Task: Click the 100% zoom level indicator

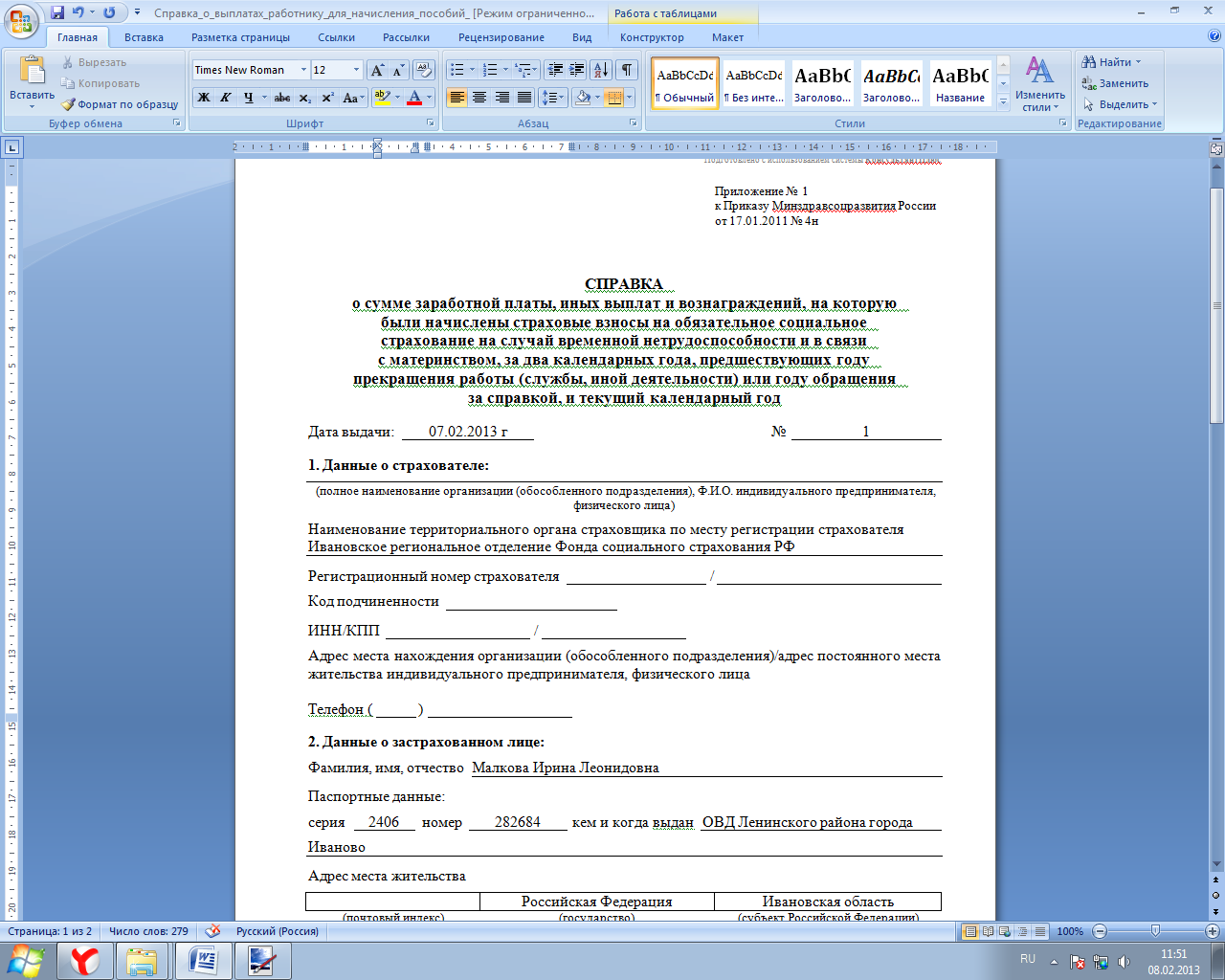Action: 1070,931
